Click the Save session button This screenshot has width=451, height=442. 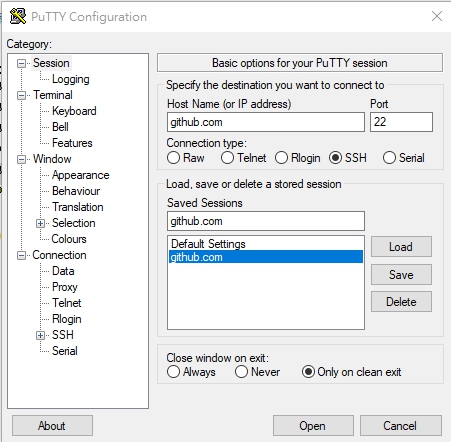[x=401, y=275]
